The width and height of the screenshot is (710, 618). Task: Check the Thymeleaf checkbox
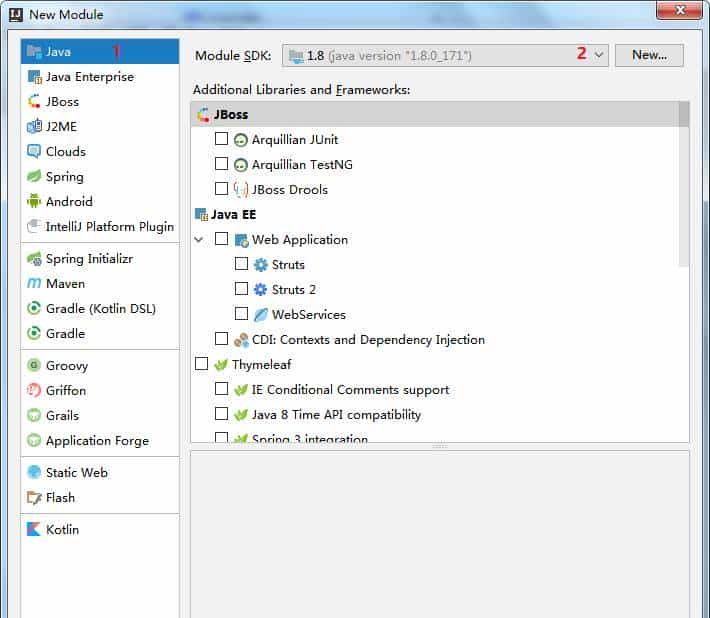pos(201,364)
